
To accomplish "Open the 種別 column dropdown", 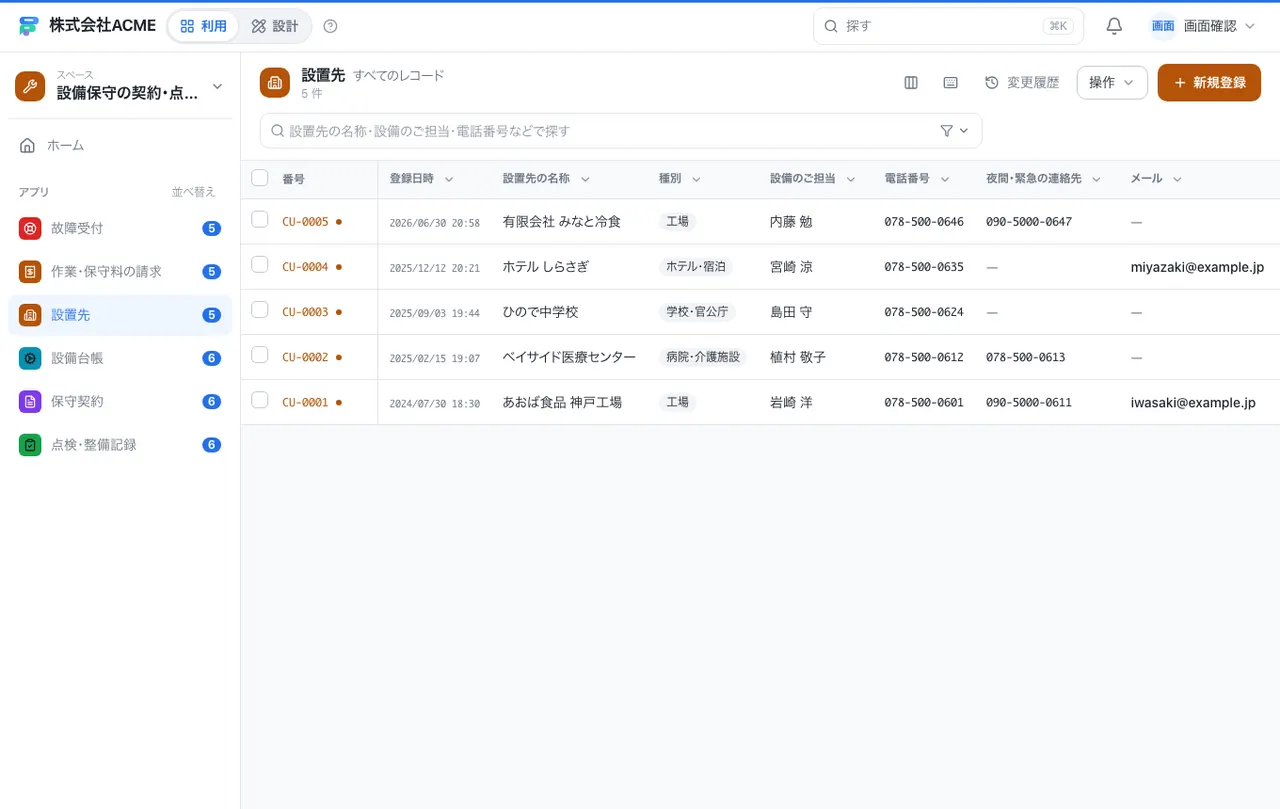I will pyautogui.click(x=695, y=179).
